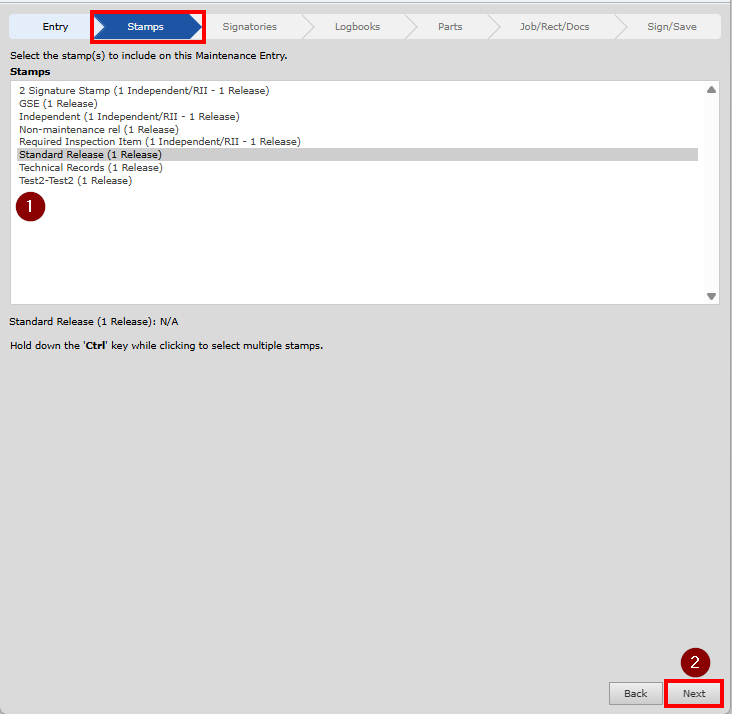Jump to the Job/Rect/Docs step

coord(554,27)
